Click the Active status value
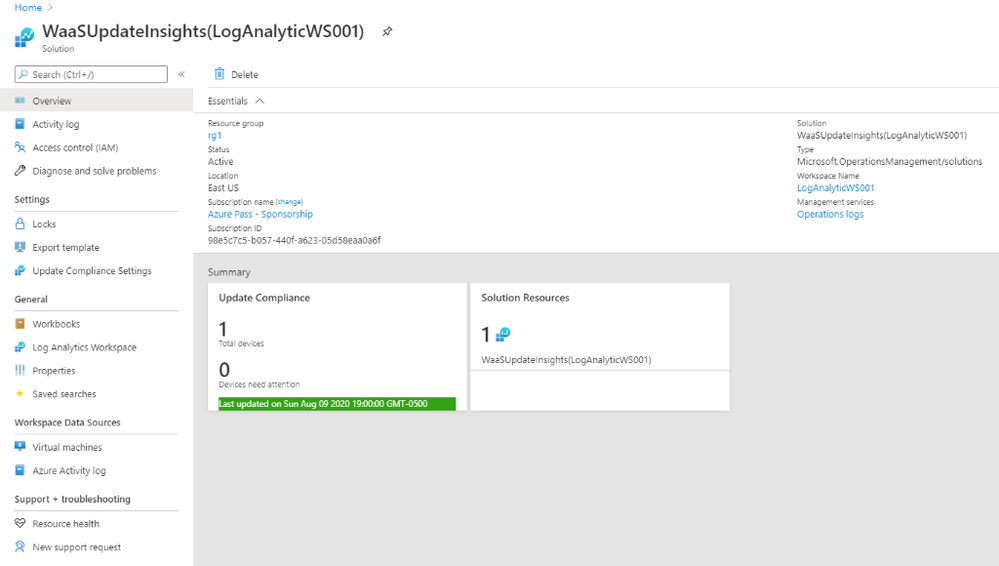Image resolution: width=999 pixels, height=566 pixels. click(x=220, y=162)
